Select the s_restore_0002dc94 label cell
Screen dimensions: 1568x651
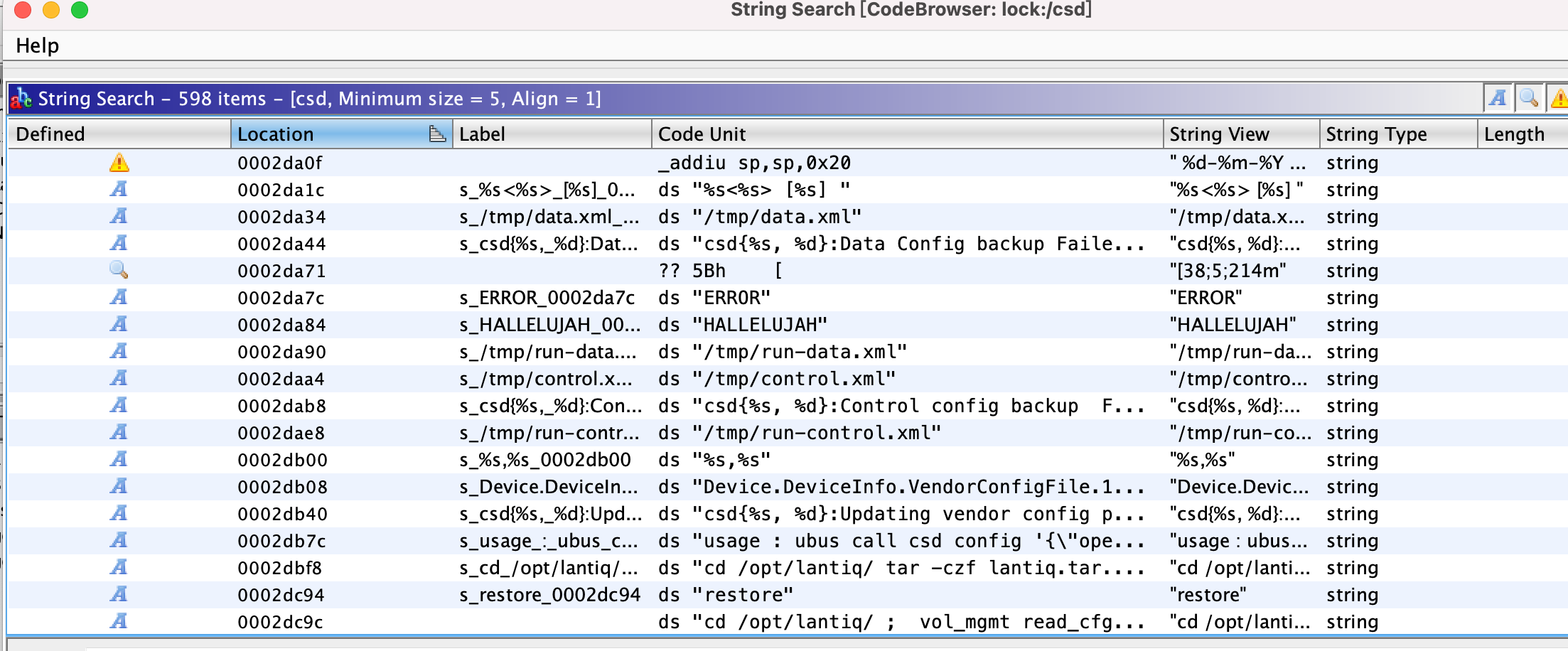pos(550,594)
